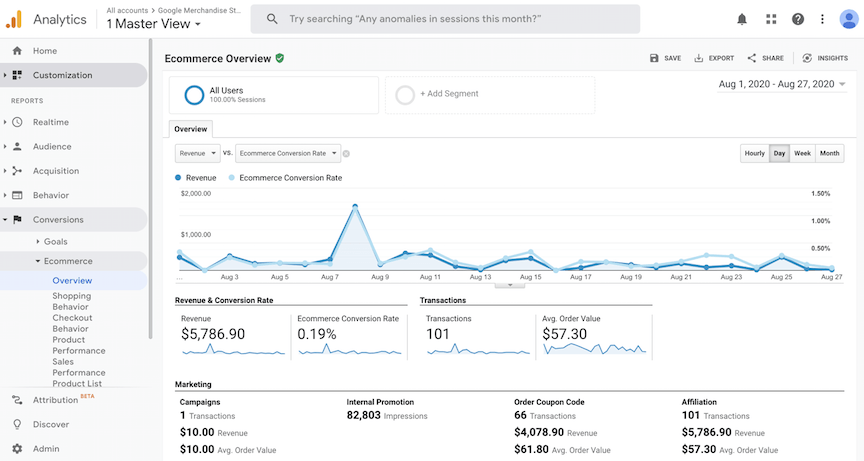Expand the Customization section arrow
This screenshot has width=864, height=461.
(x=4, y=75)
